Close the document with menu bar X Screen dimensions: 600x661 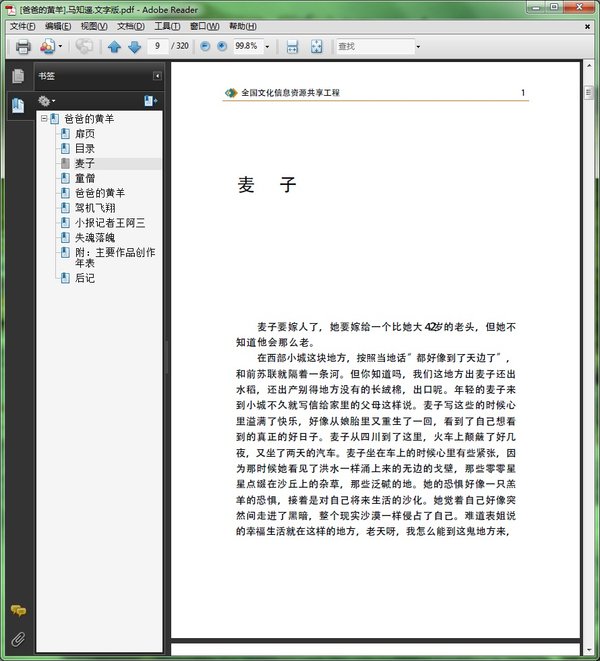(587, 27)
